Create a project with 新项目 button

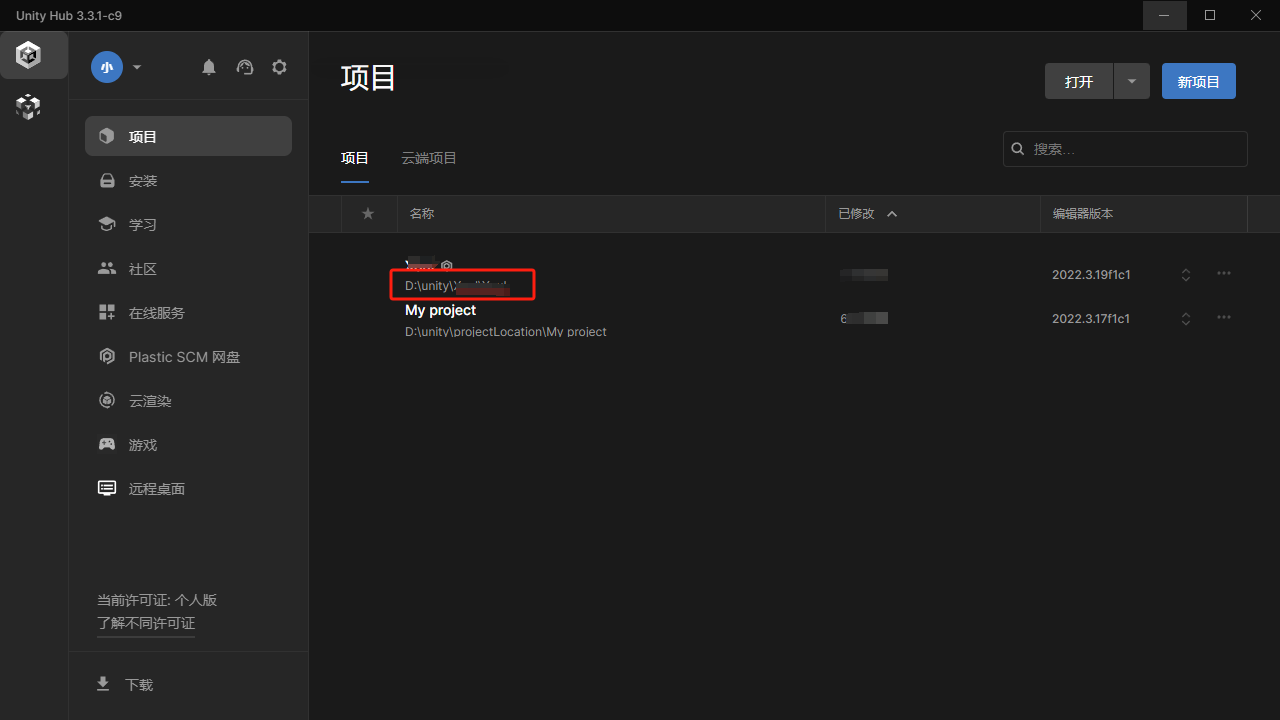coord(1199,82)
